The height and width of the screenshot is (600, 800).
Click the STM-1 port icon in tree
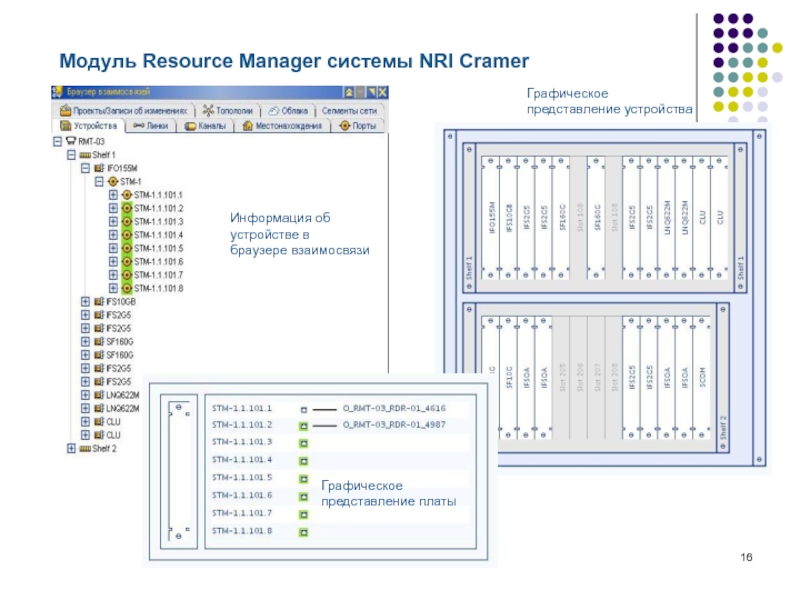[x=113, y=182]
